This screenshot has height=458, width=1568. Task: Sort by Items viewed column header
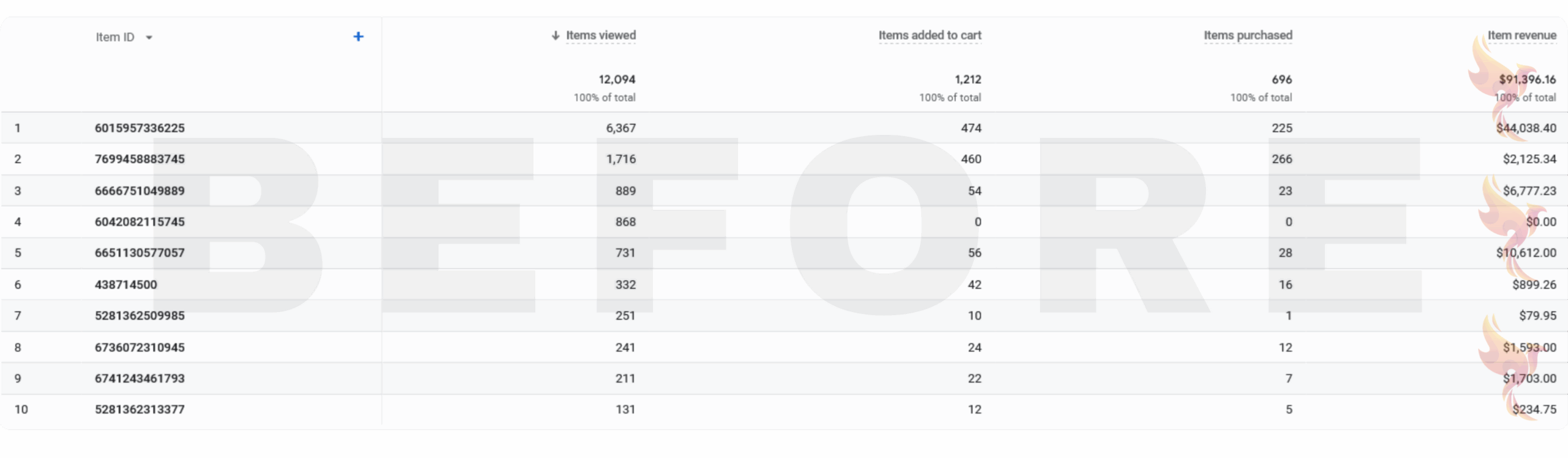(x=600, y=36)
